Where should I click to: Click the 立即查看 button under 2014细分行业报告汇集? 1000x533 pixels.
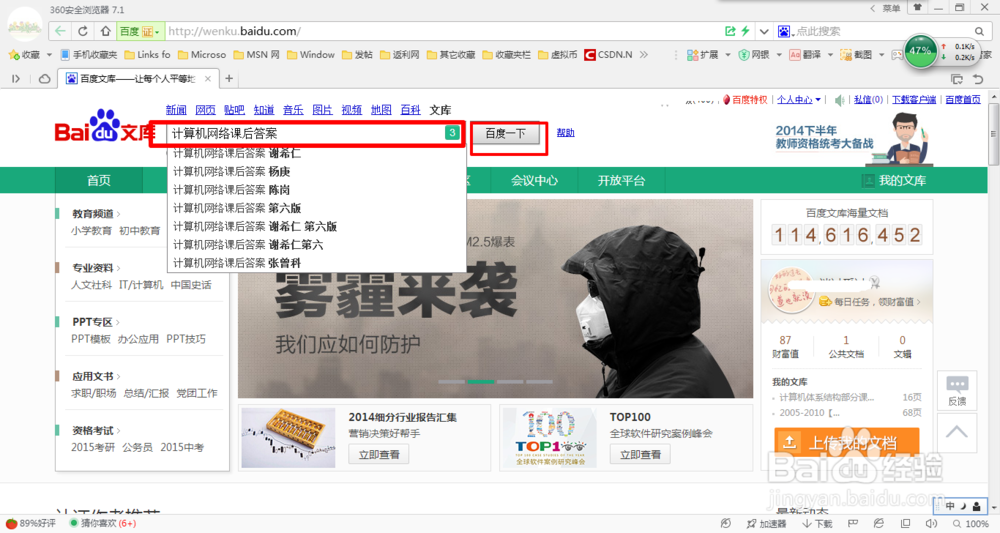point(379,455)
